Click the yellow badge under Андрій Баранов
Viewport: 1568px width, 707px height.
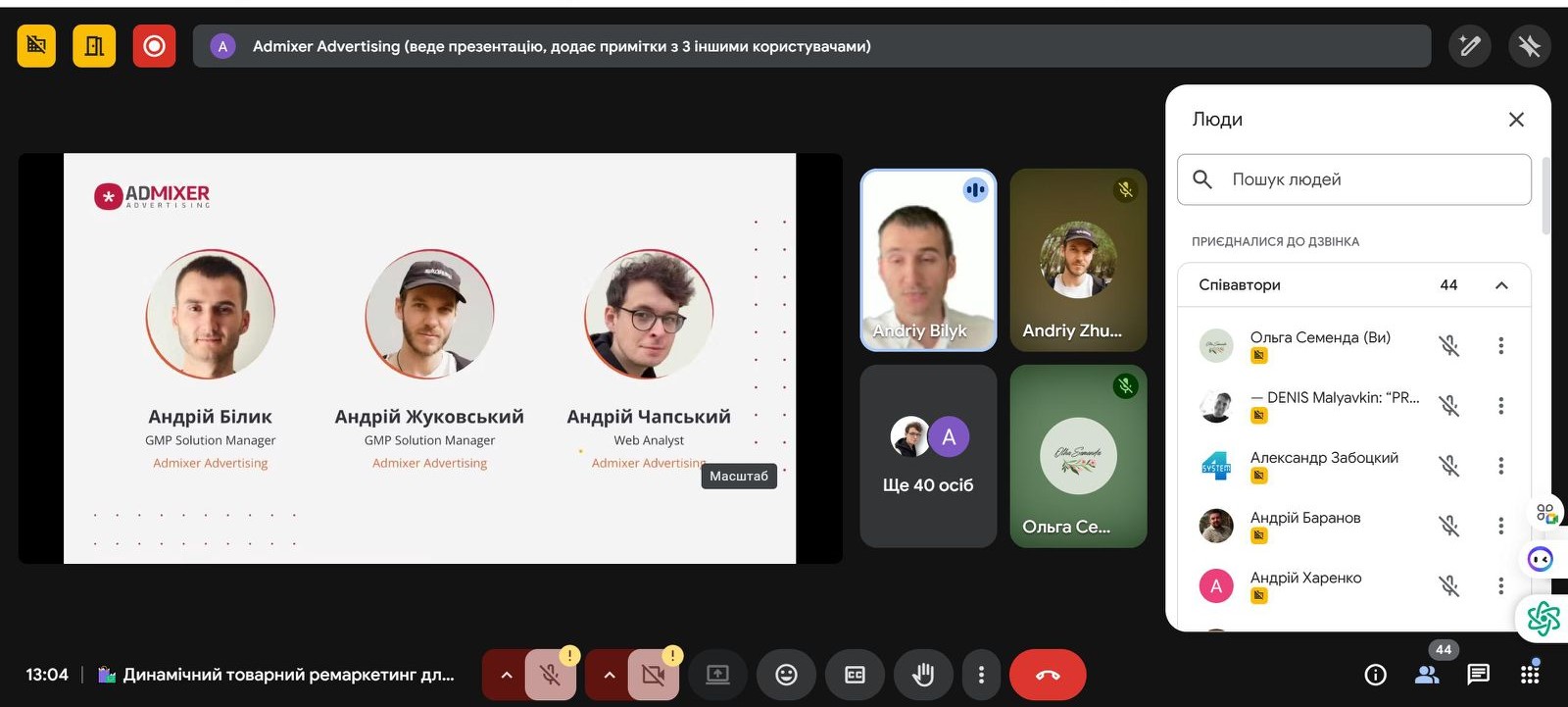click(x=1259, y=535)
